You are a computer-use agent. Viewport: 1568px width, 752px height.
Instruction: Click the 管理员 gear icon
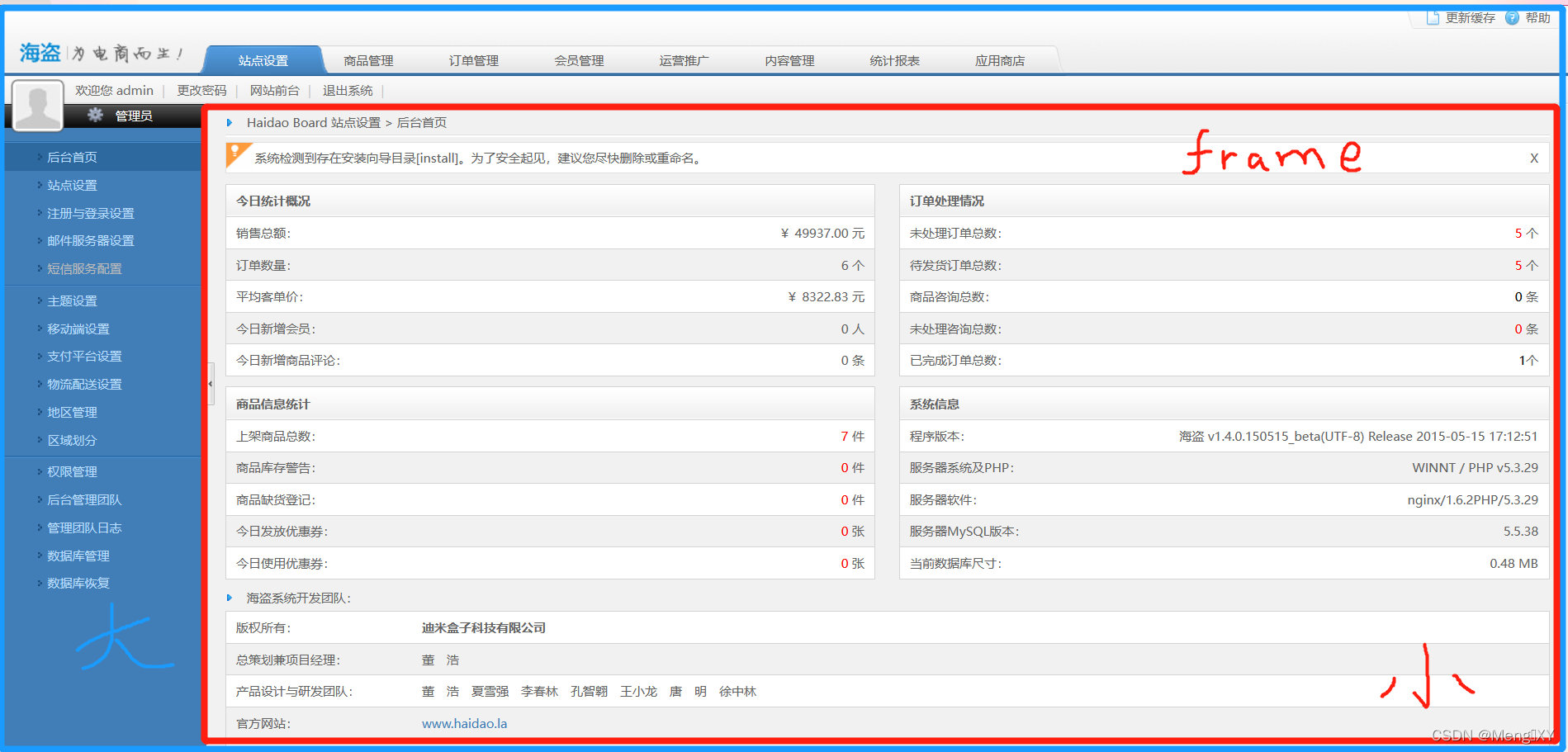click(x=97, y=116)
